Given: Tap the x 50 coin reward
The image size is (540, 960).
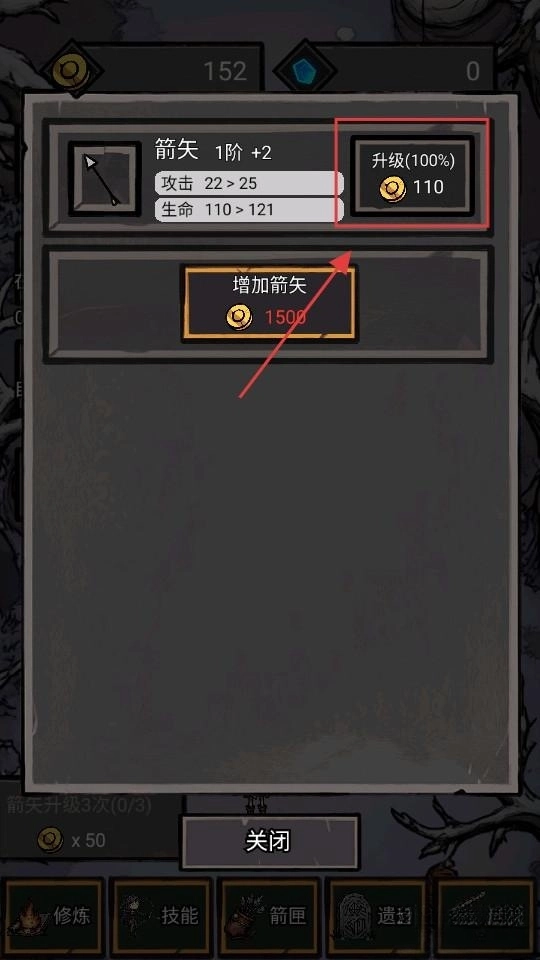Looking at the screenshot, I should point(72,840).
